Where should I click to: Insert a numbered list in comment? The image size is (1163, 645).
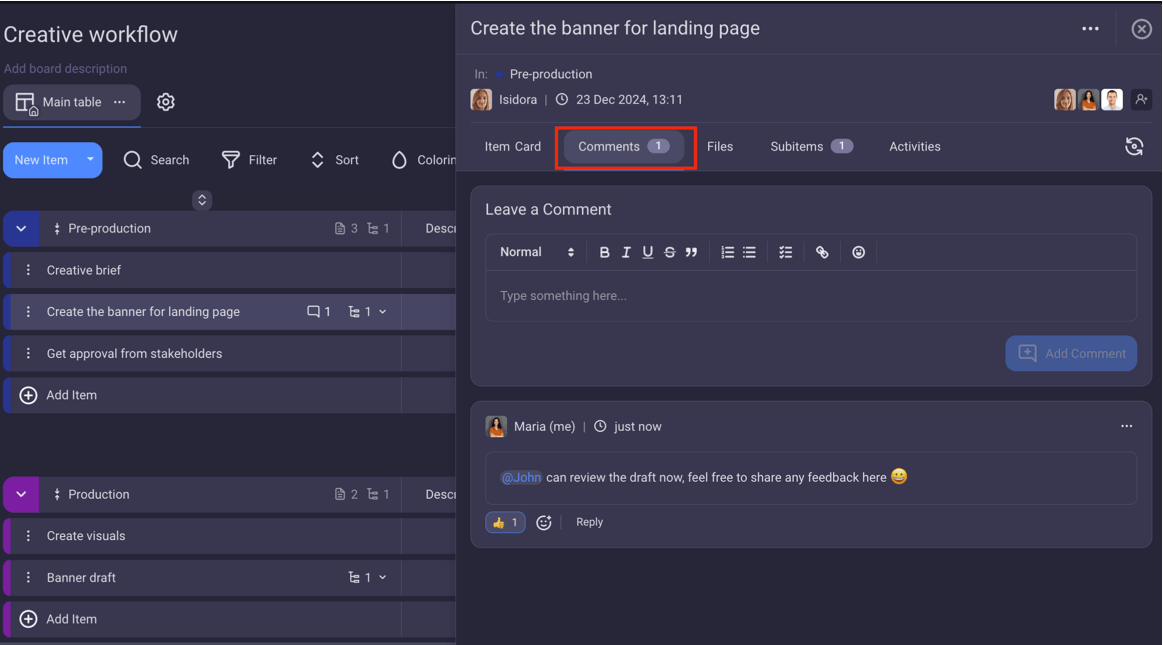coord(727,253)
